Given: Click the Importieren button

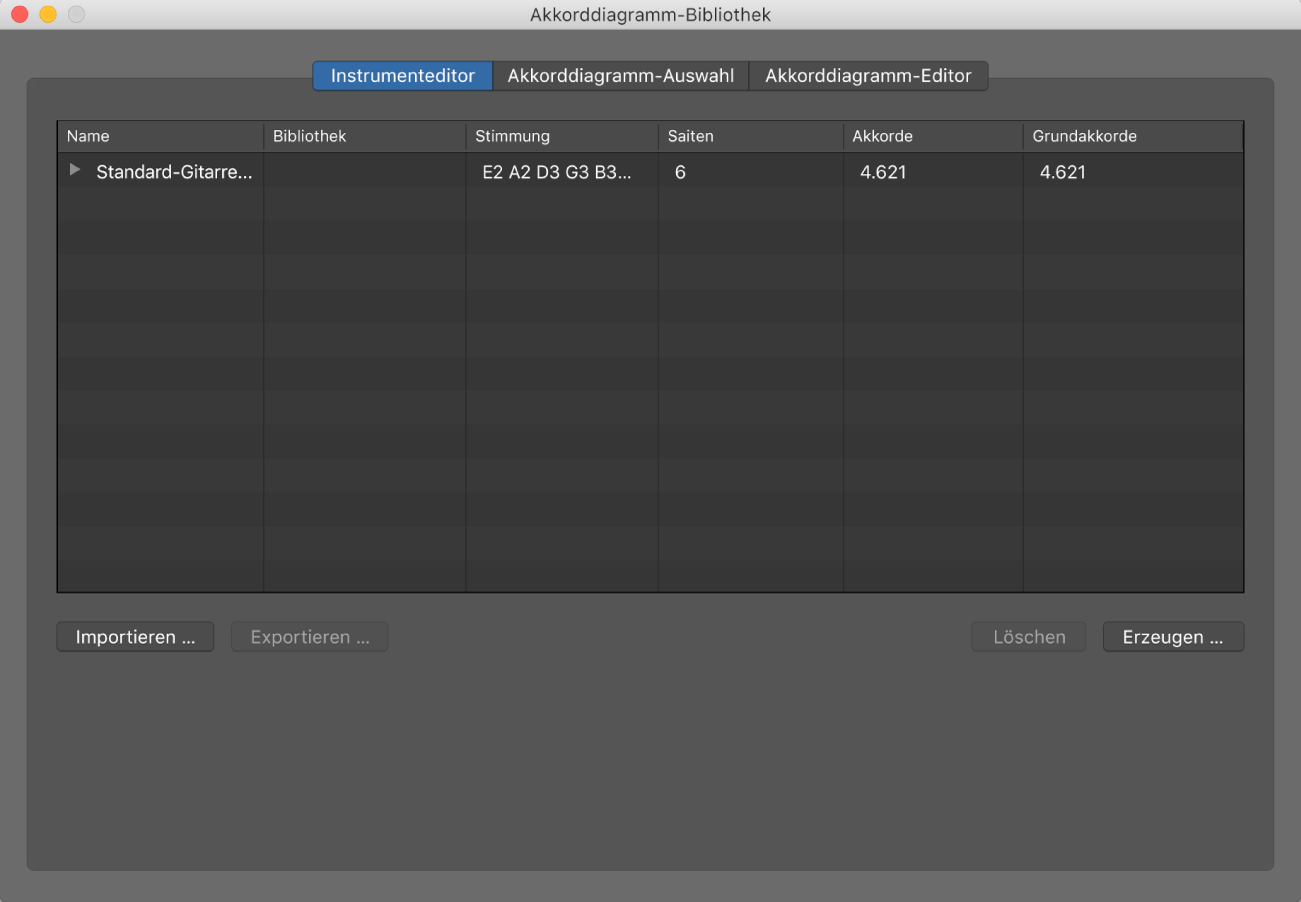Looking at the screenshot, I should click(x=135, y=637).
